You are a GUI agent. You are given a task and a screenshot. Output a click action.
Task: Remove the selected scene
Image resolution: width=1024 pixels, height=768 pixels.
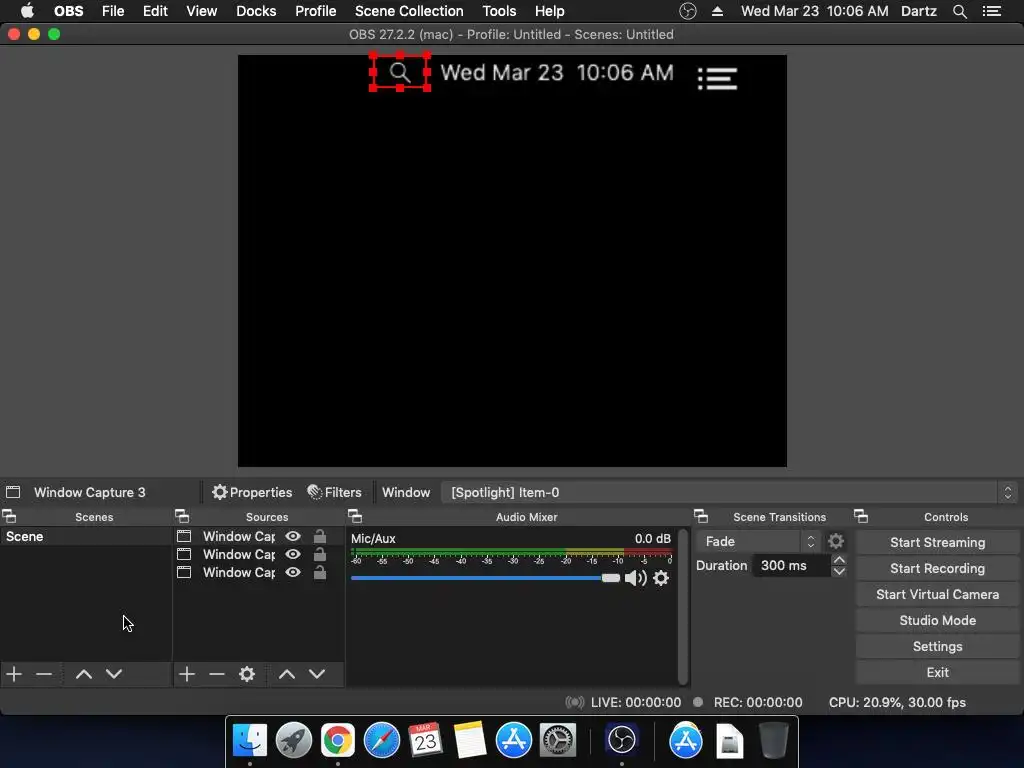44,674
